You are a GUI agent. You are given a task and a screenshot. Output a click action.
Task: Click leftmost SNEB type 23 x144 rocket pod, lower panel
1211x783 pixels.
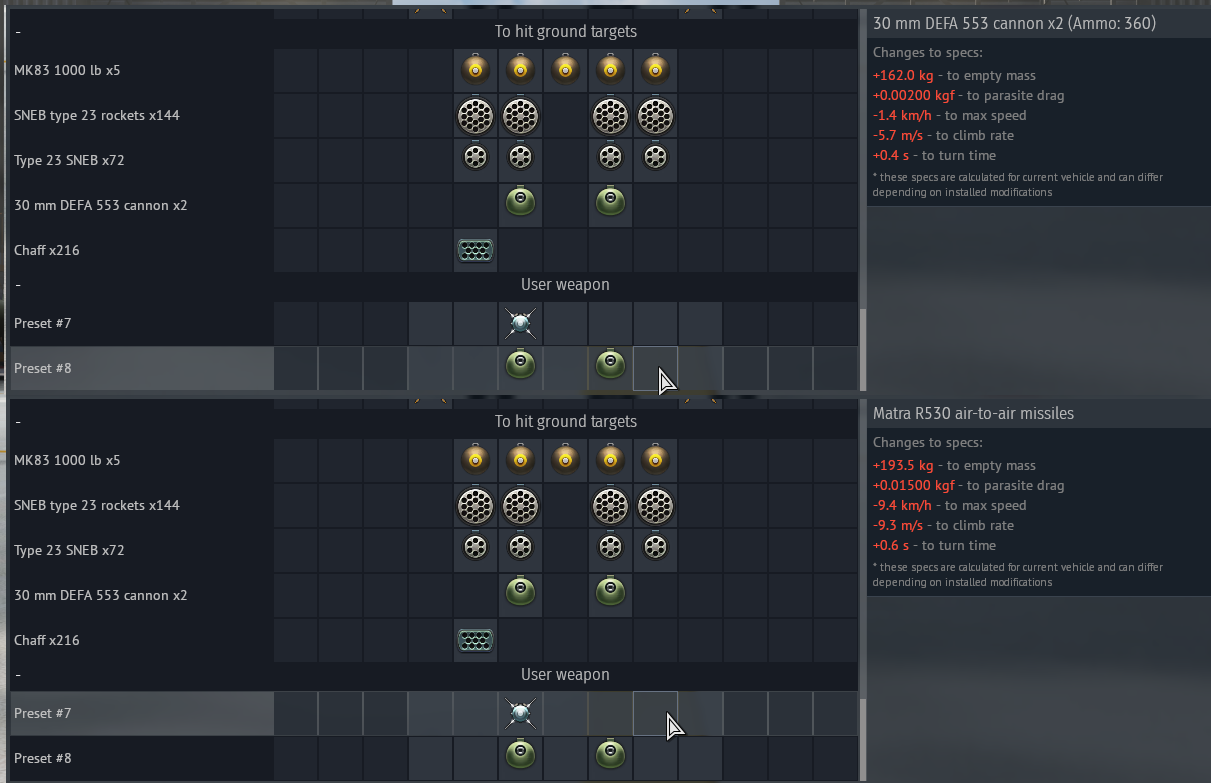click(x=475, y=505)
